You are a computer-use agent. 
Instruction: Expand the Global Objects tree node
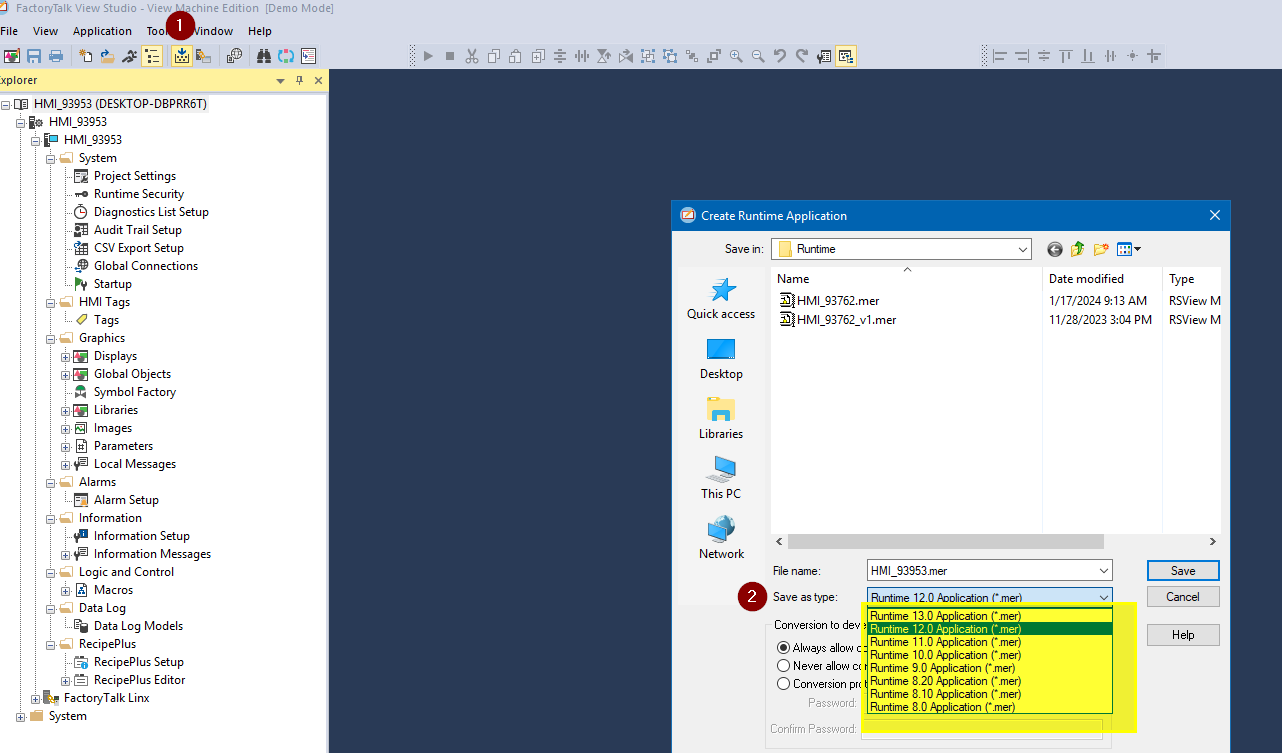click(x=66, y=374)
